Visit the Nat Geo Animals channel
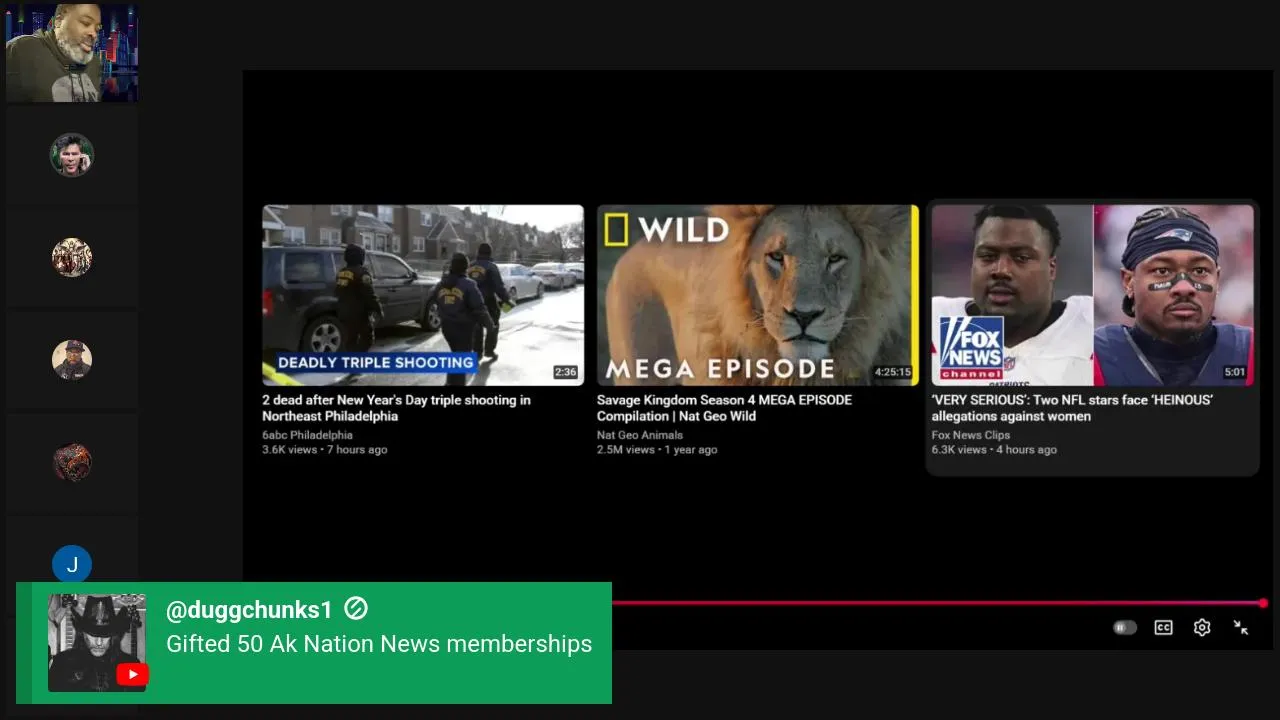 (640, 435)
